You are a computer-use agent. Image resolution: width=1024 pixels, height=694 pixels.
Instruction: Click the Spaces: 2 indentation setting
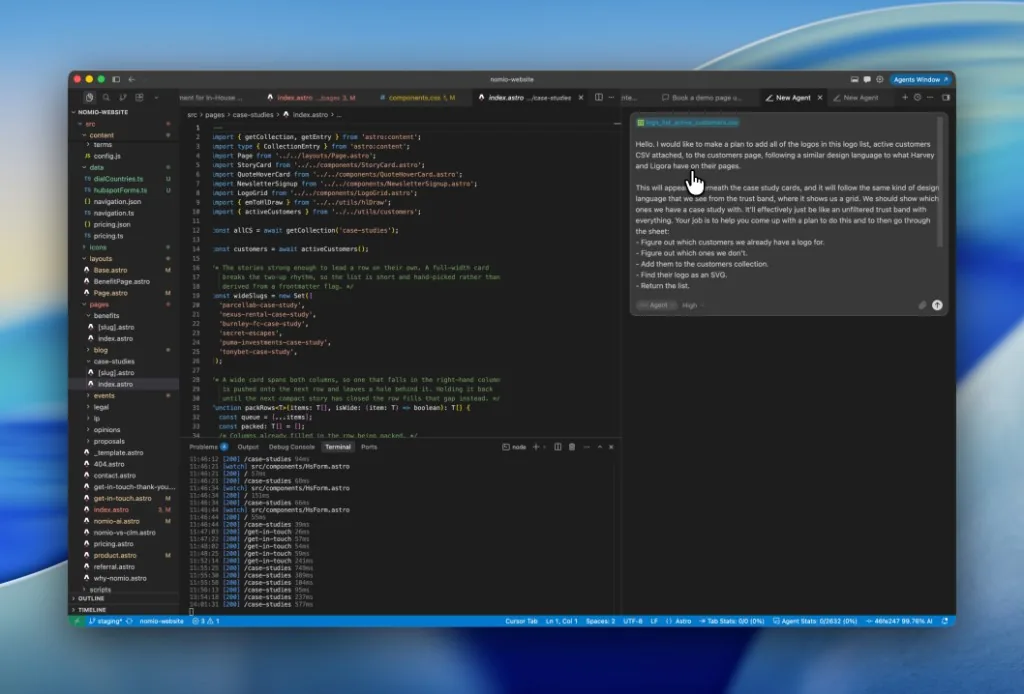click(600, 622)
